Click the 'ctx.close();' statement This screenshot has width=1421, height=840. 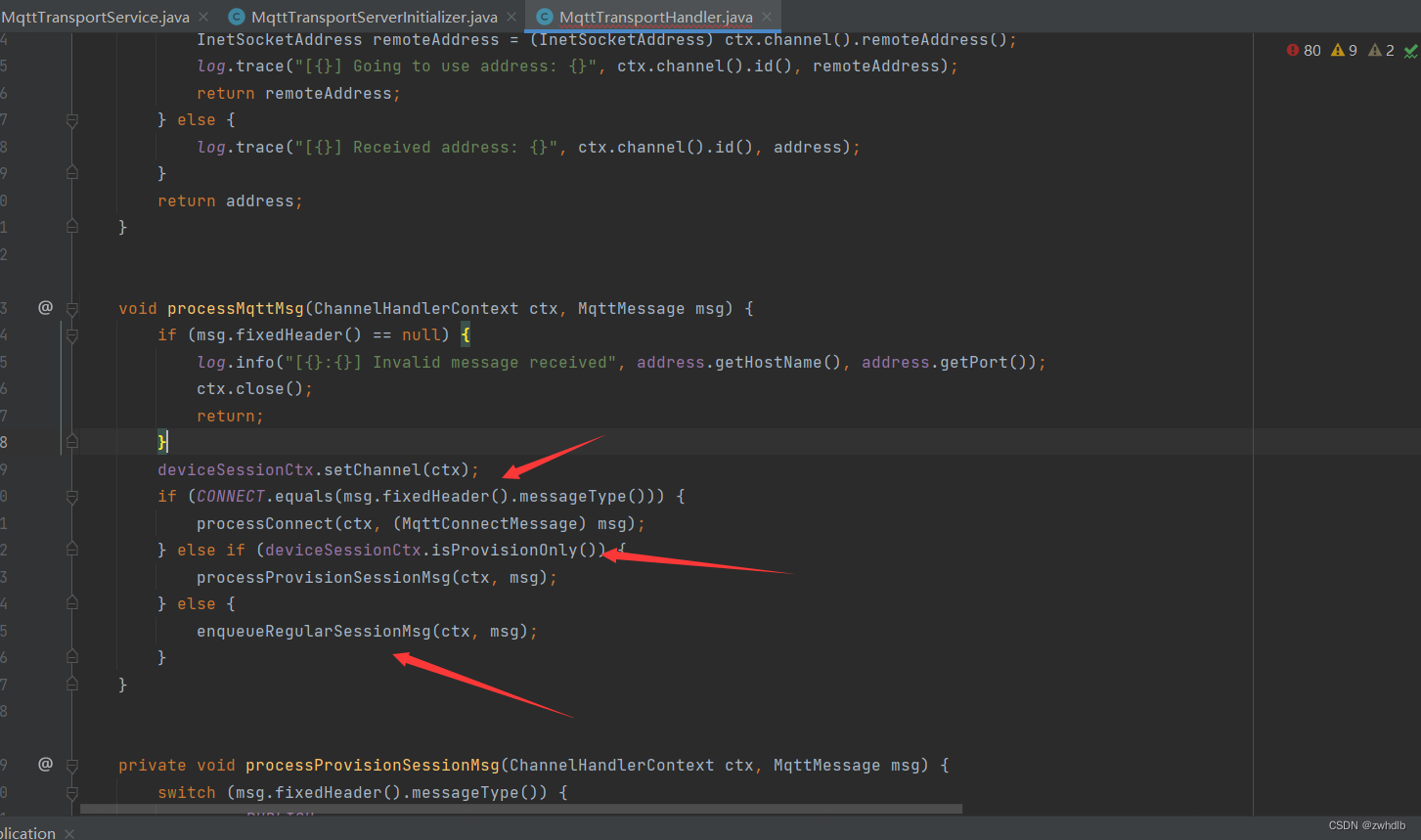pyautogui.click(x=254, y=388)
